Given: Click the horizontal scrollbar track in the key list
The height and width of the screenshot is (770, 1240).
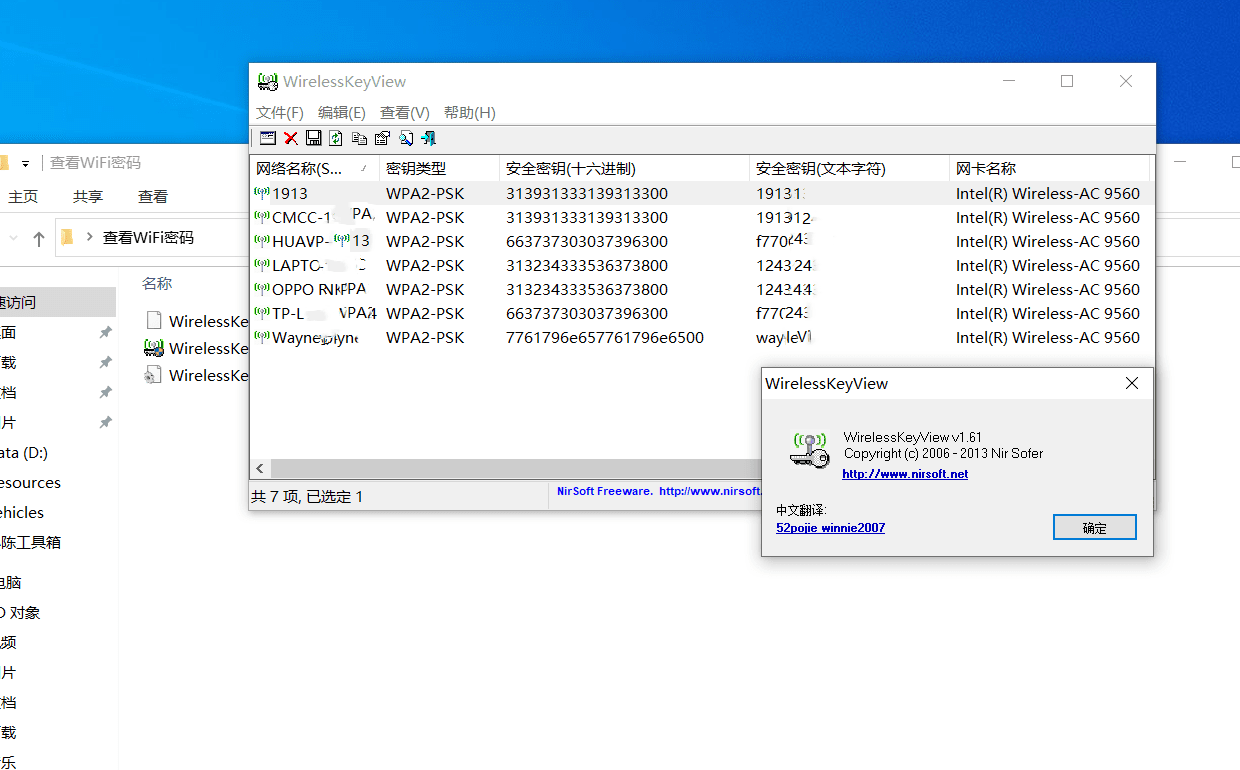Looking at the screenshot, I should [515, 468].
